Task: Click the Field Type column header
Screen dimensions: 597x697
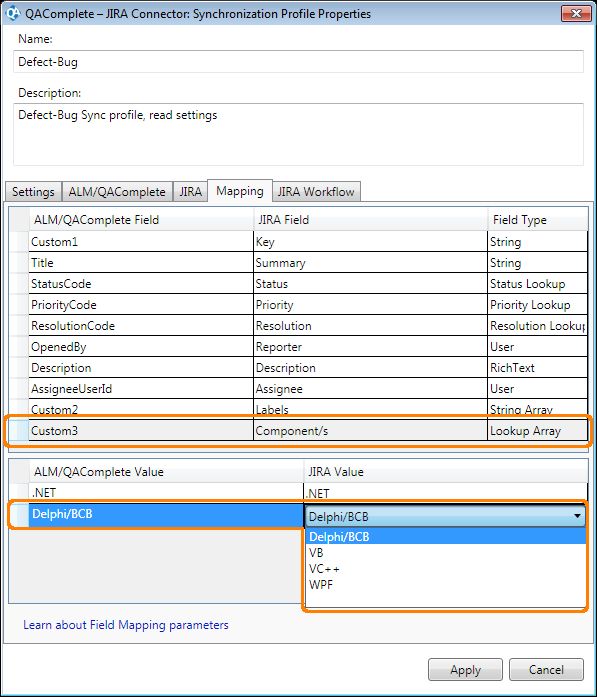Action: coord(538,220)
